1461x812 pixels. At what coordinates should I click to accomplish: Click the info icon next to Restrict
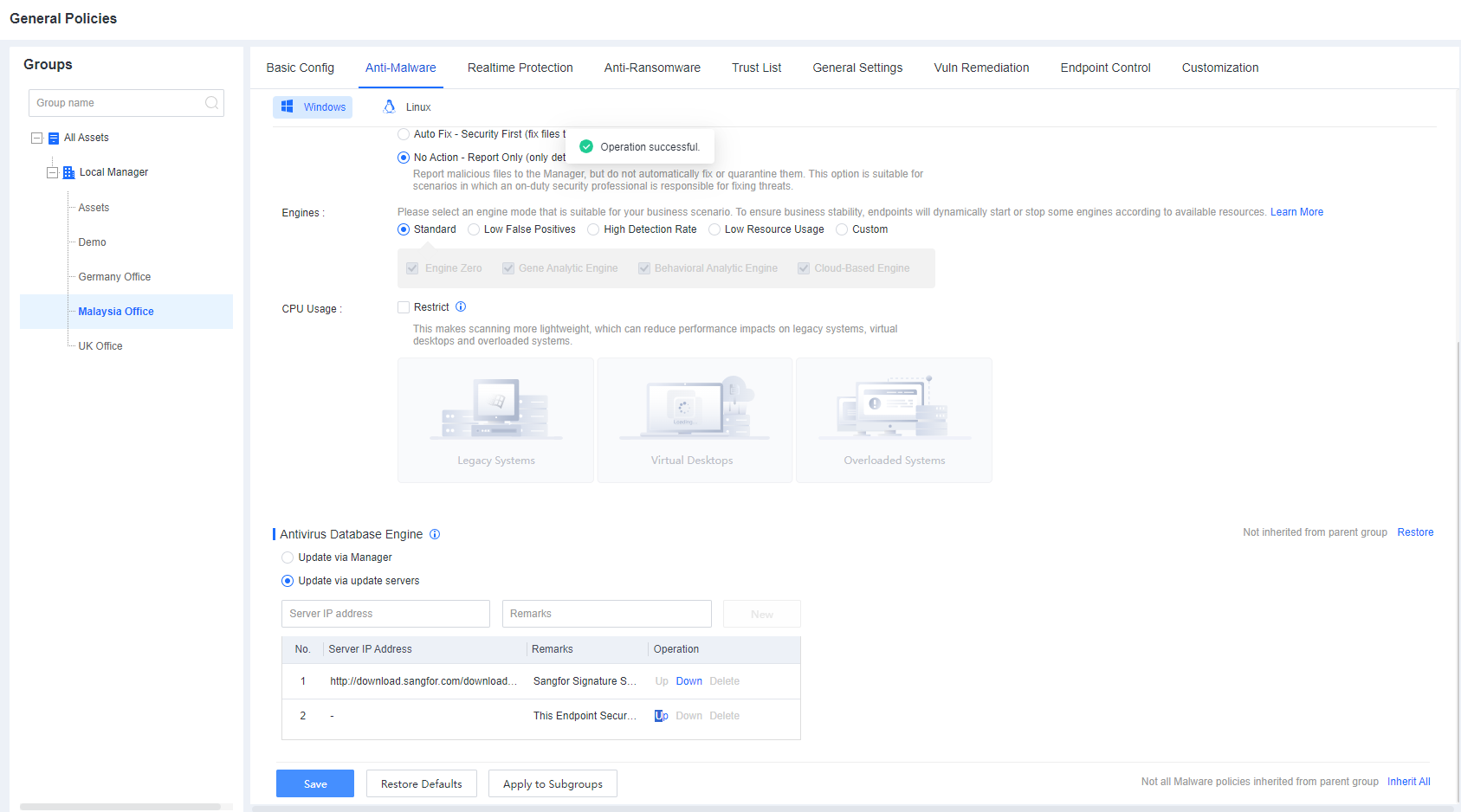461,306
